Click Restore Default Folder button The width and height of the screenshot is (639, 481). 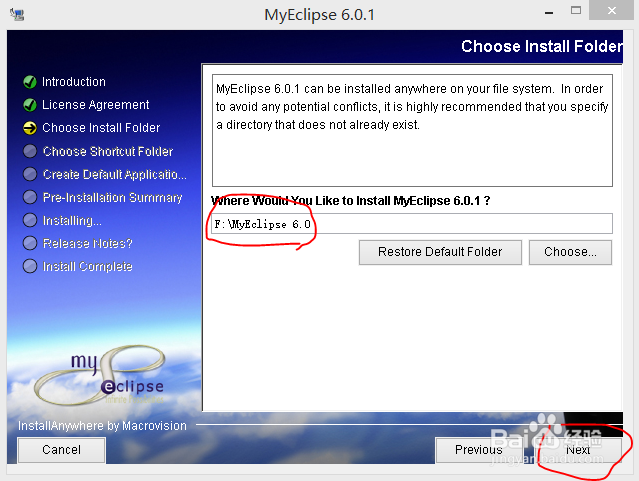(x=440, y=252)
